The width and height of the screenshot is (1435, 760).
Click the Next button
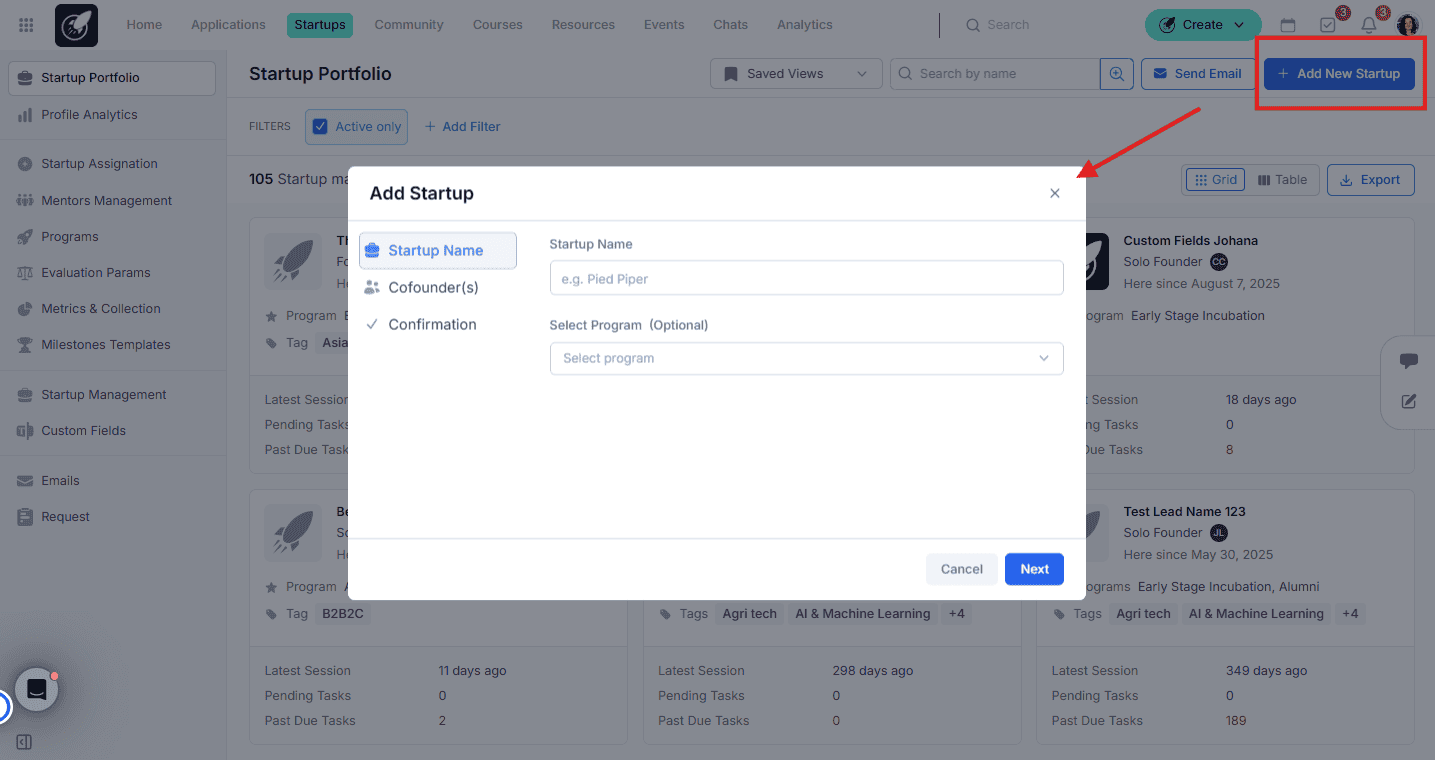tap(1034, 569)
